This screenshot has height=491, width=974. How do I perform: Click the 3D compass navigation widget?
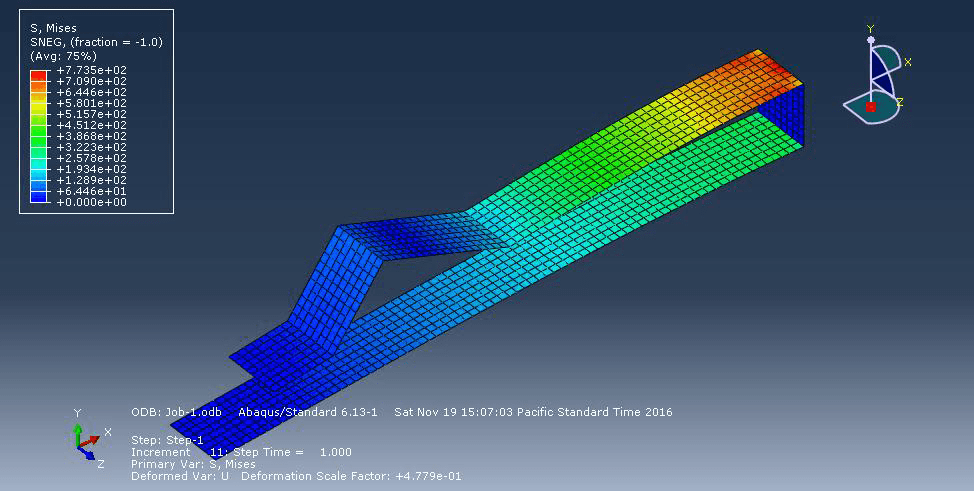[876, 75]
